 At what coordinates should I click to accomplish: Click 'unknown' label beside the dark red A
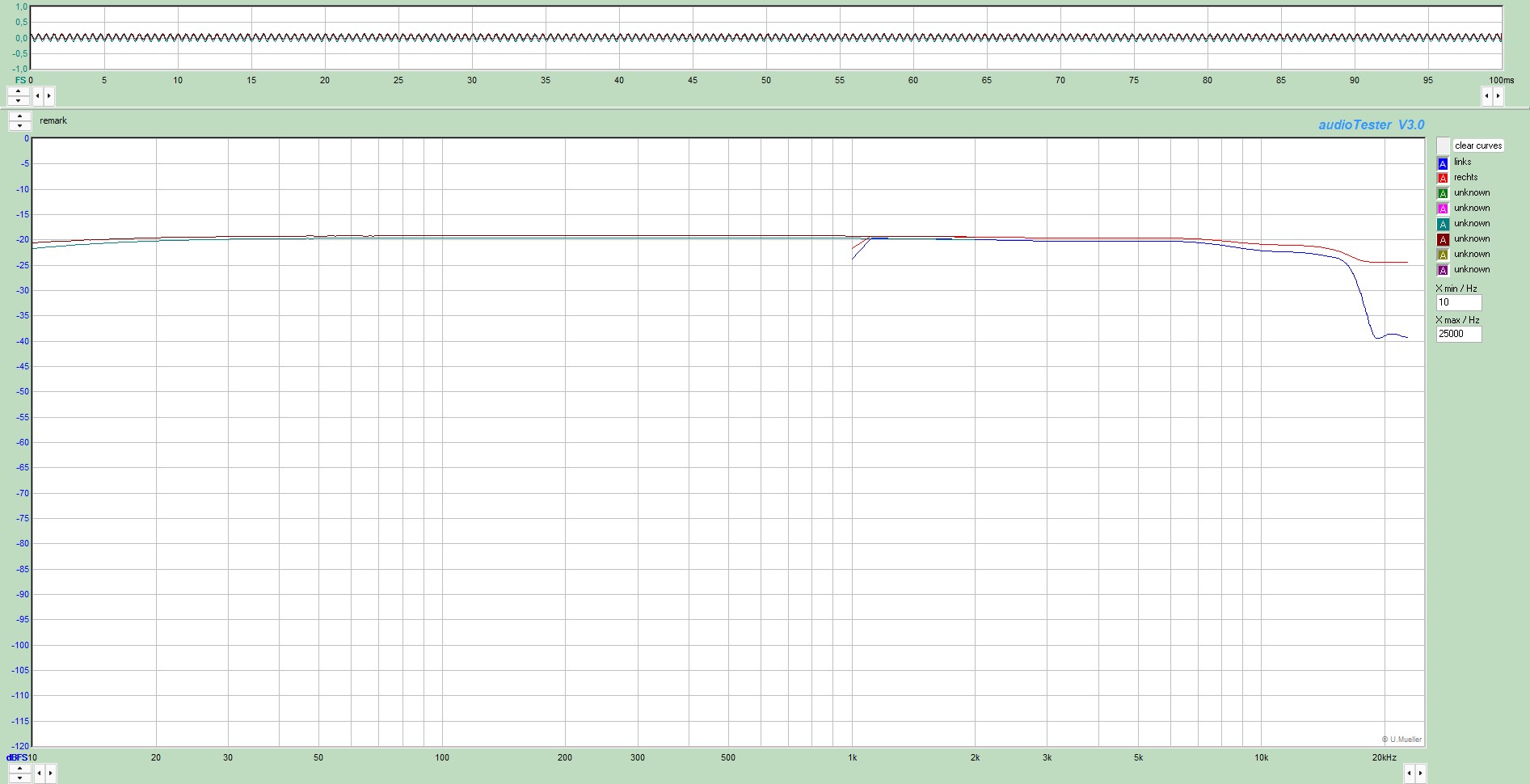click(x=1472, y=238)
